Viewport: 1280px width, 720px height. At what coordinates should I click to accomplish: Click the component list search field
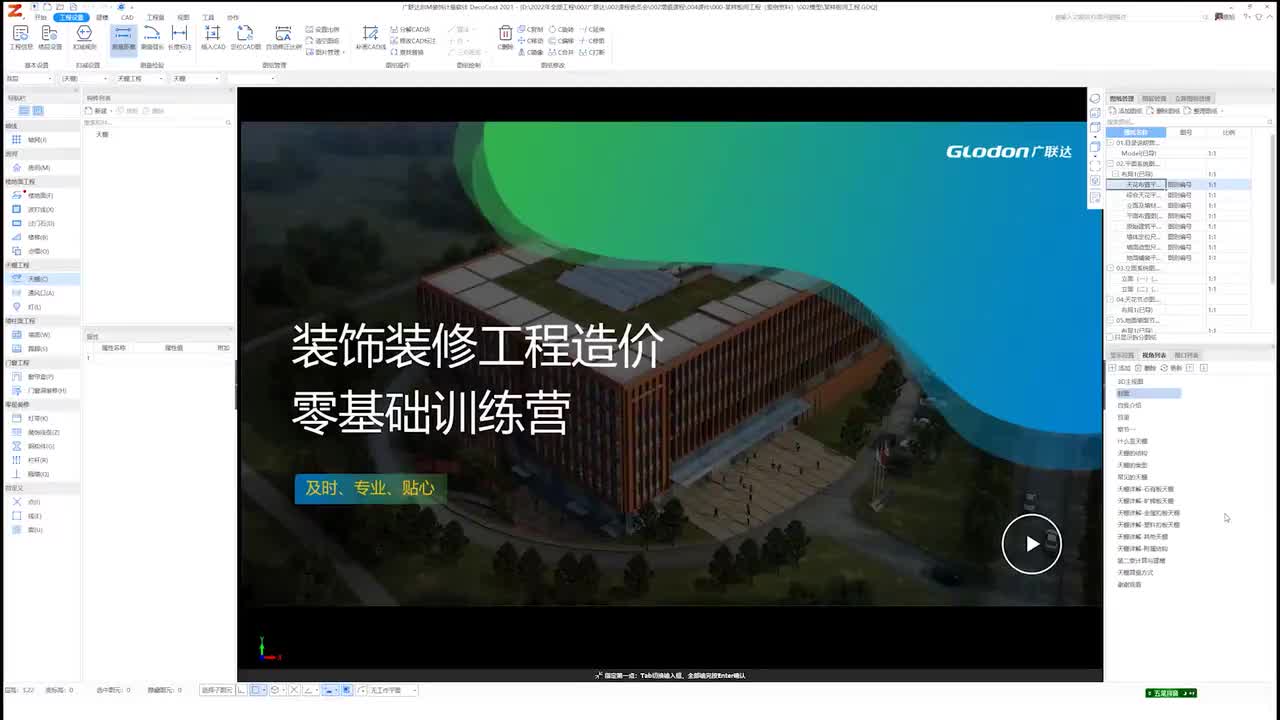pos(158,122)
